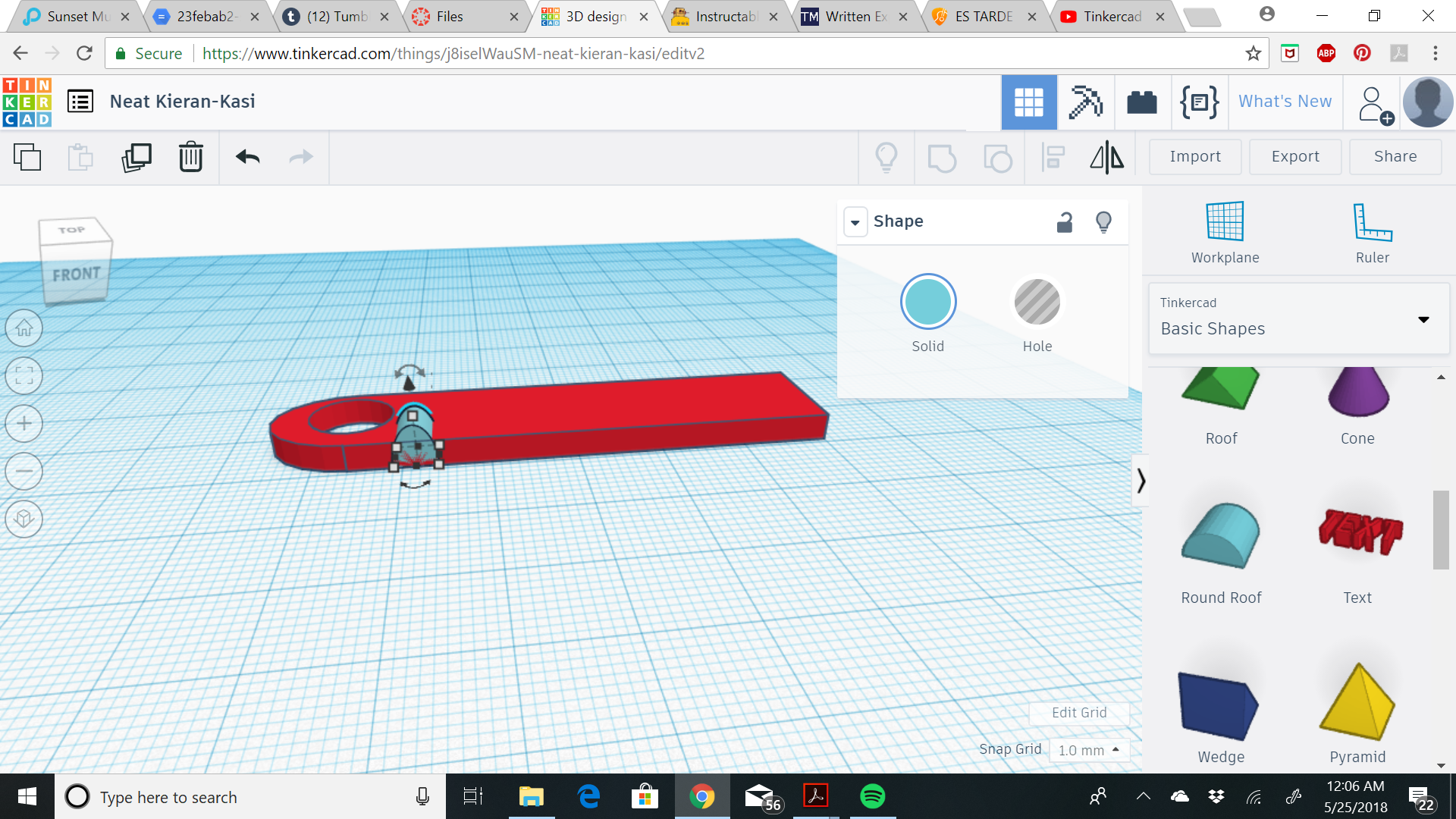Switch to orthographic view cube icon
The height and width of the screenshot is (819, 1456).
(x=24, y=519)
